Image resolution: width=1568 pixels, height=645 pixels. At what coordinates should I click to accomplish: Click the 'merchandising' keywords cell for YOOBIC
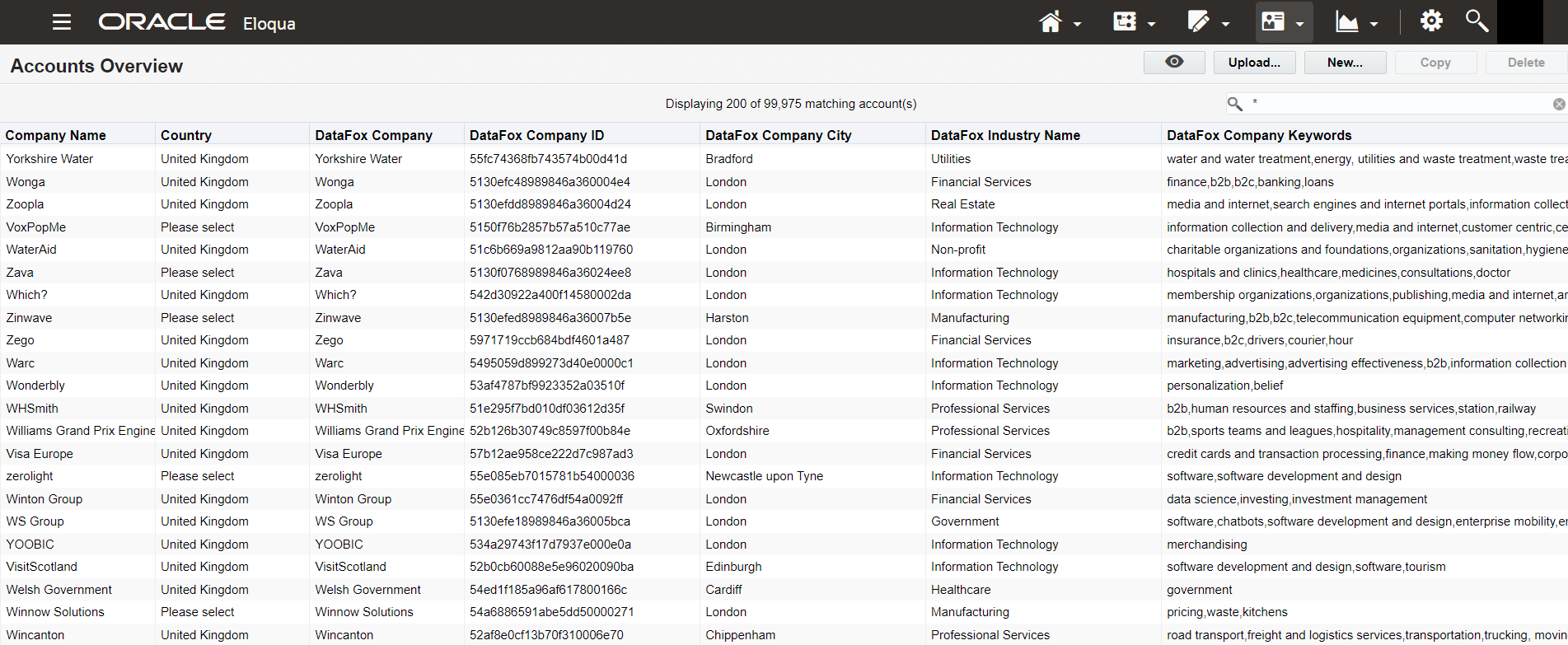click(1207, 545)
